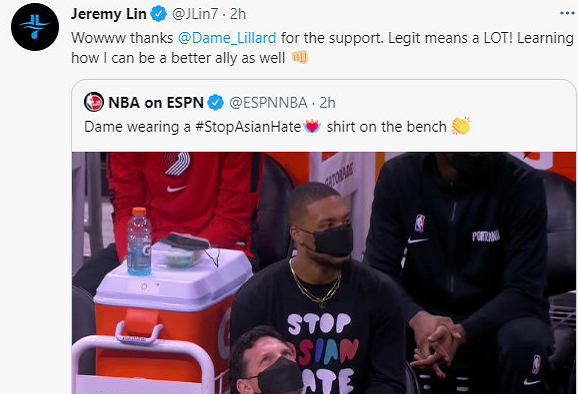Click the heart emoji after the hashtag
This screenshot has height=394, width=578.
[x=312, y=126]
